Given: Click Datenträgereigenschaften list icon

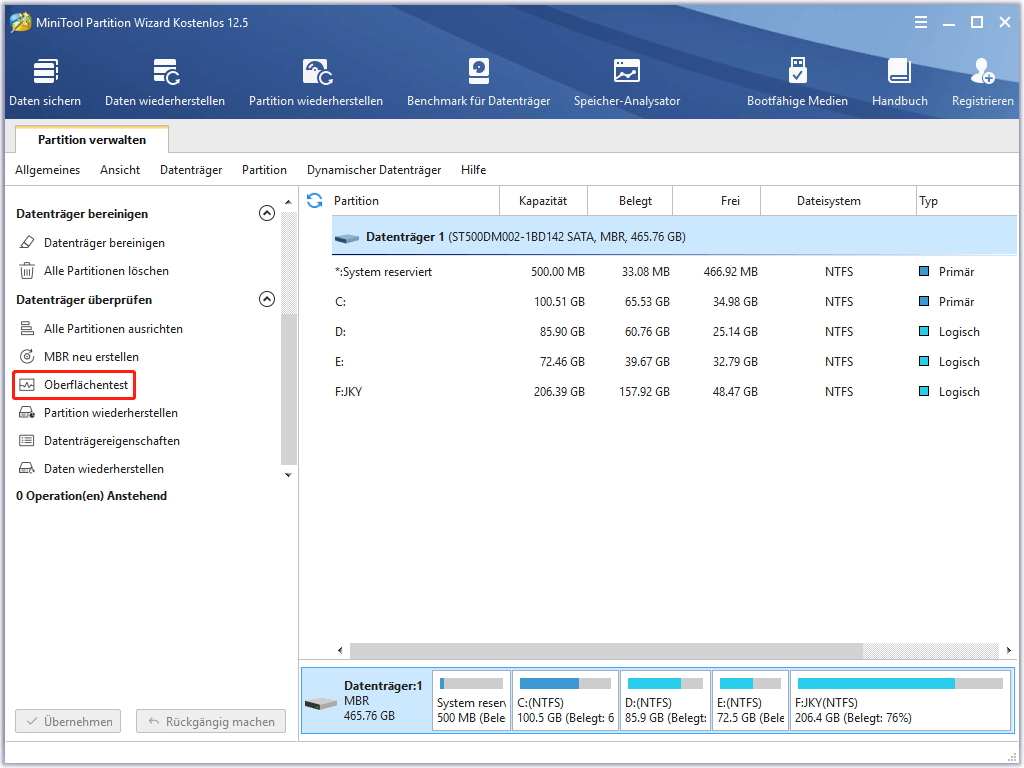Looking at the screenshot, I should point(27,441).
